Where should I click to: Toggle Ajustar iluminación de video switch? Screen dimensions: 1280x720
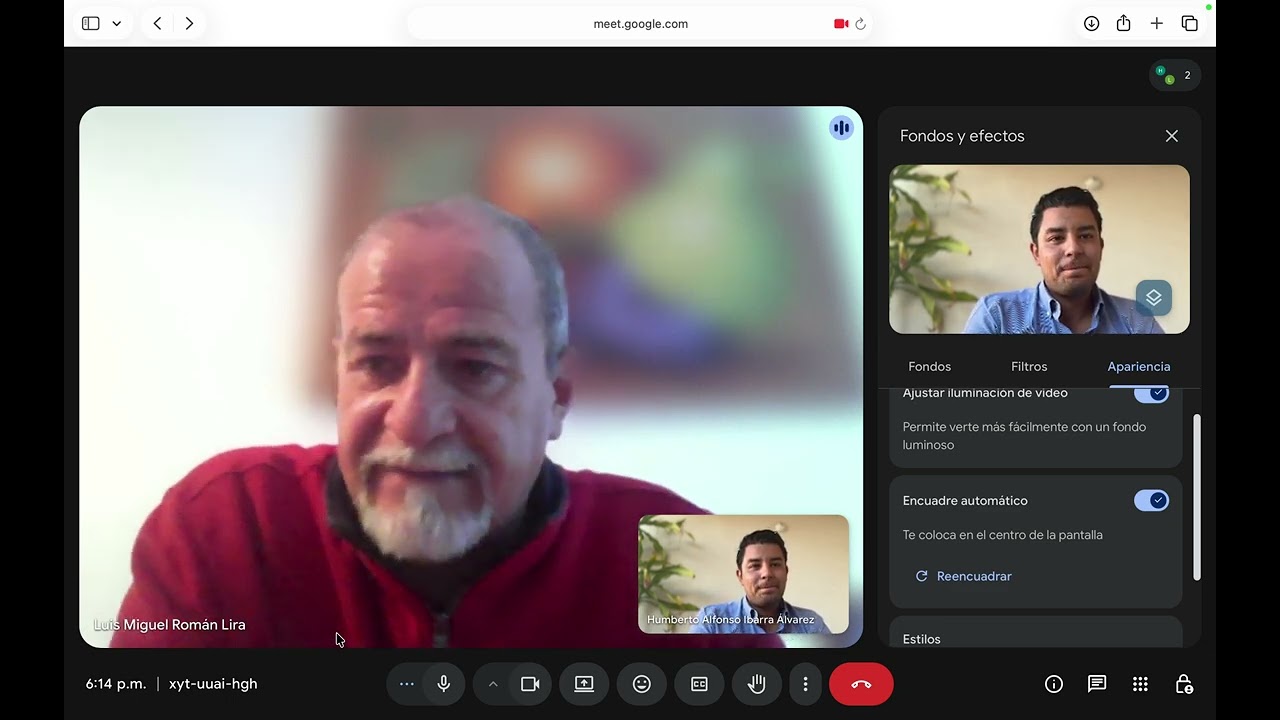coord(1151,393)
